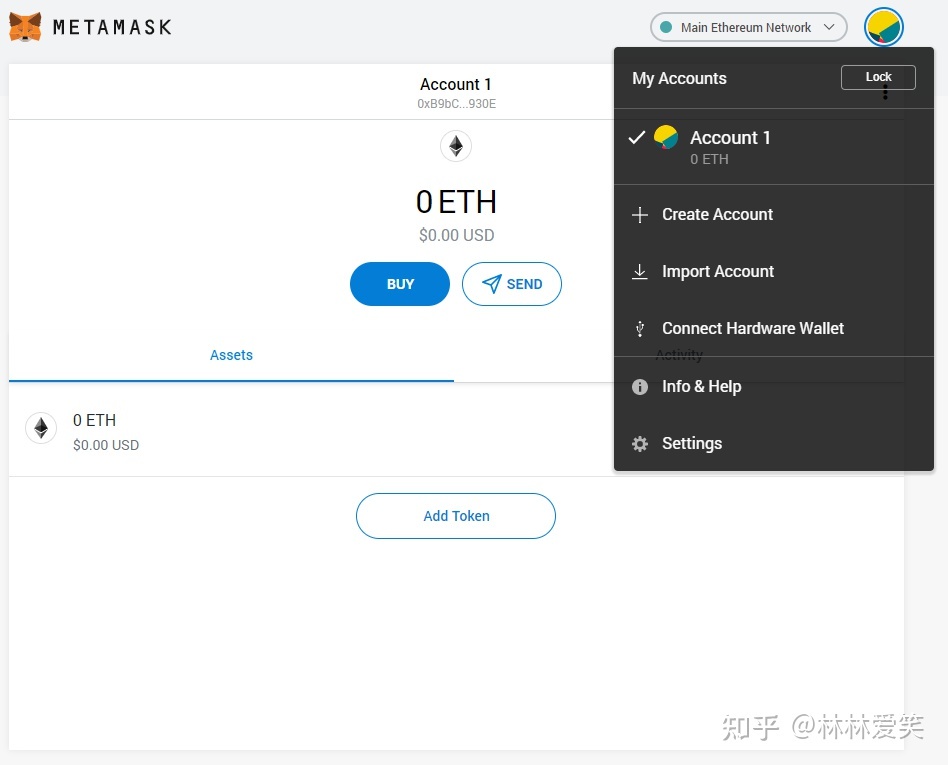This screenshot has height=765, width=948.
Task: Click the plus icon for Create Account
Action: point(640,215)
